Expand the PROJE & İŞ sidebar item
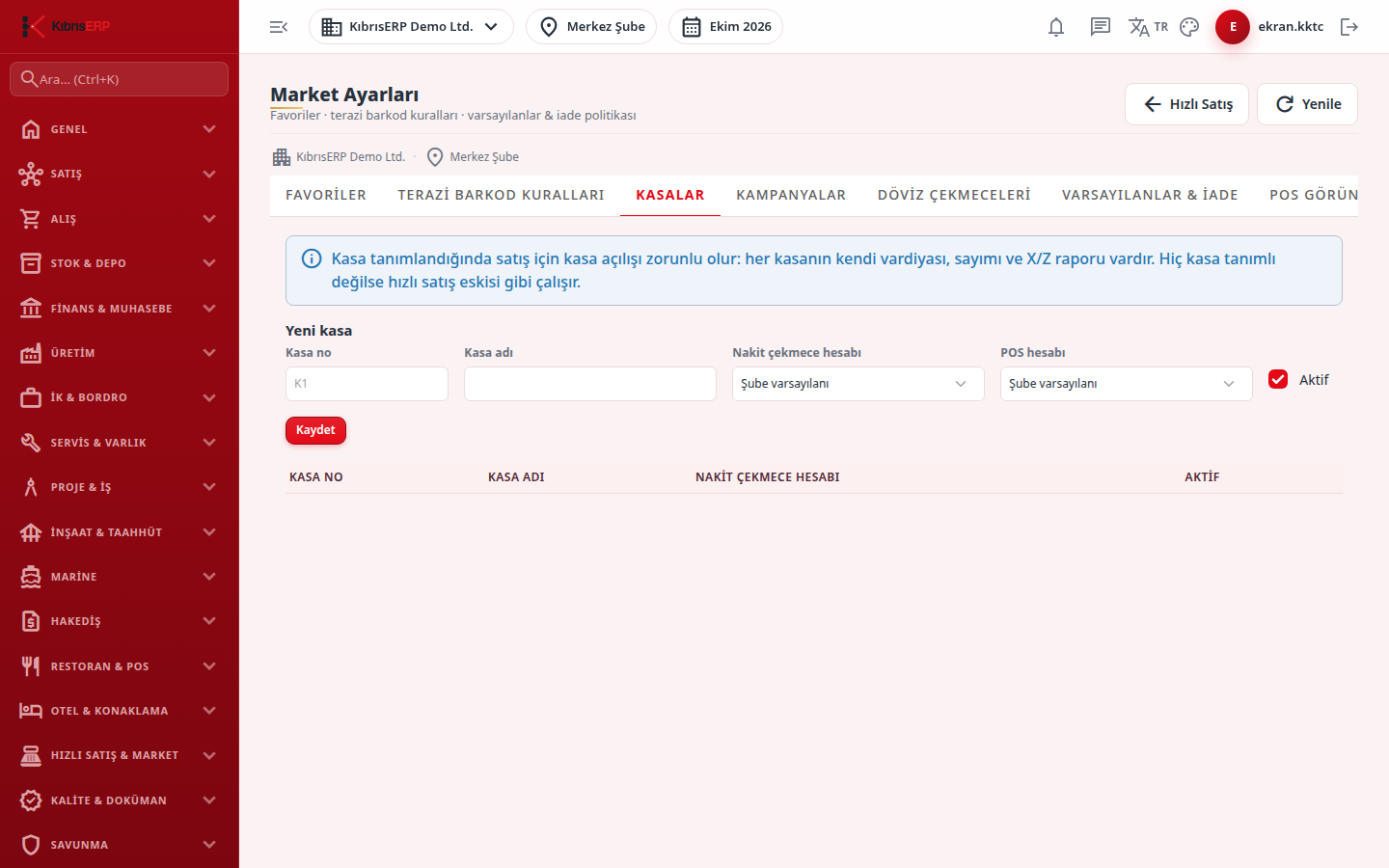Screen dimensions: 1389x868 click(119, 487)
